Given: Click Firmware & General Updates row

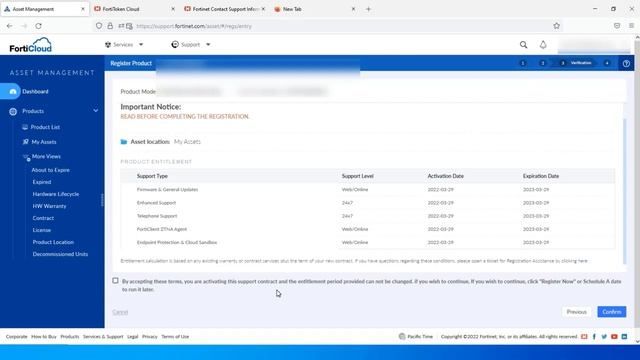Looking at the screenshot, I should (x=367, y=189).
